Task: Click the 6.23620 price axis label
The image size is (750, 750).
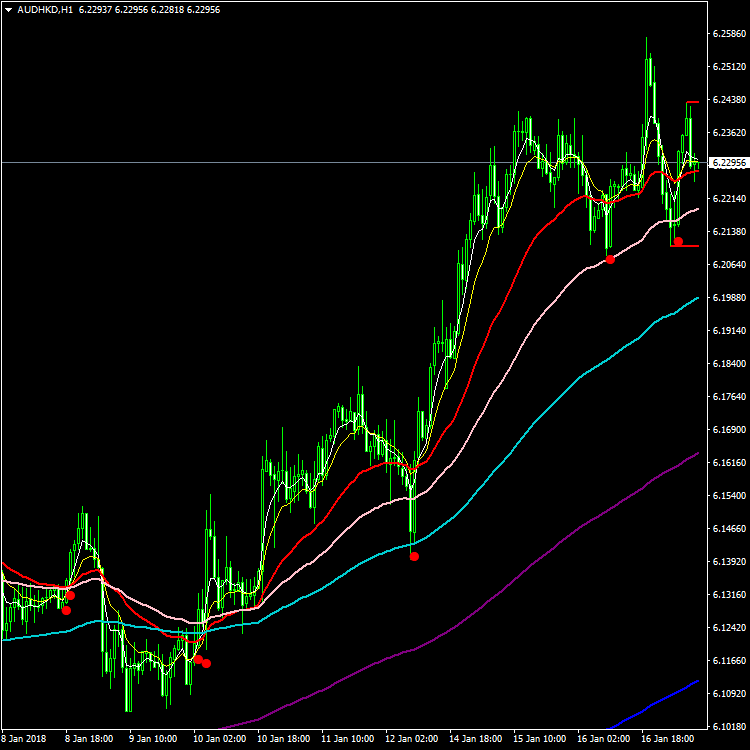Action: click(729, 132)
